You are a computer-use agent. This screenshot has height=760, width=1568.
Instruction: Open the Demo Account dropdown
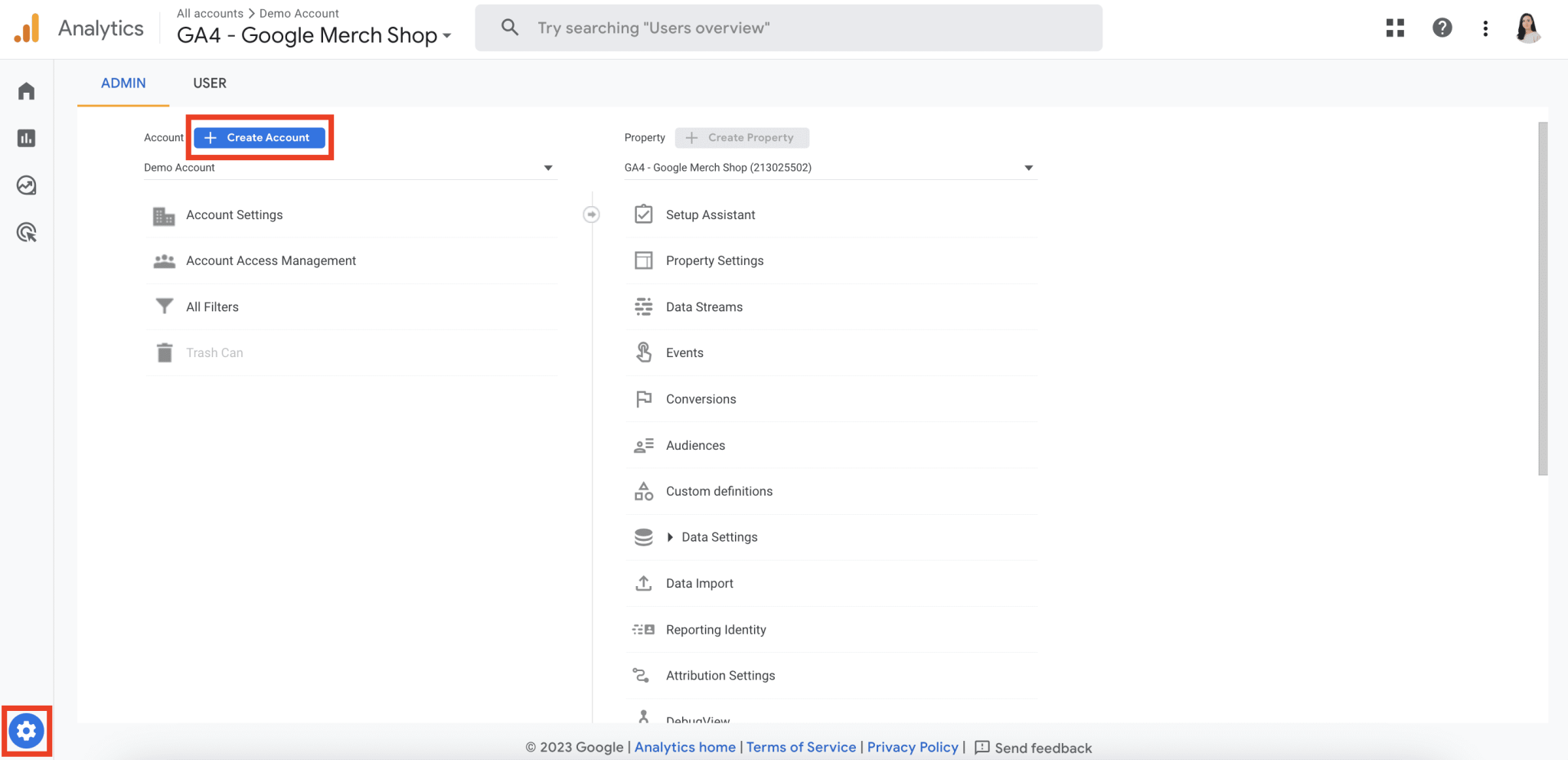tap(350, 168)
